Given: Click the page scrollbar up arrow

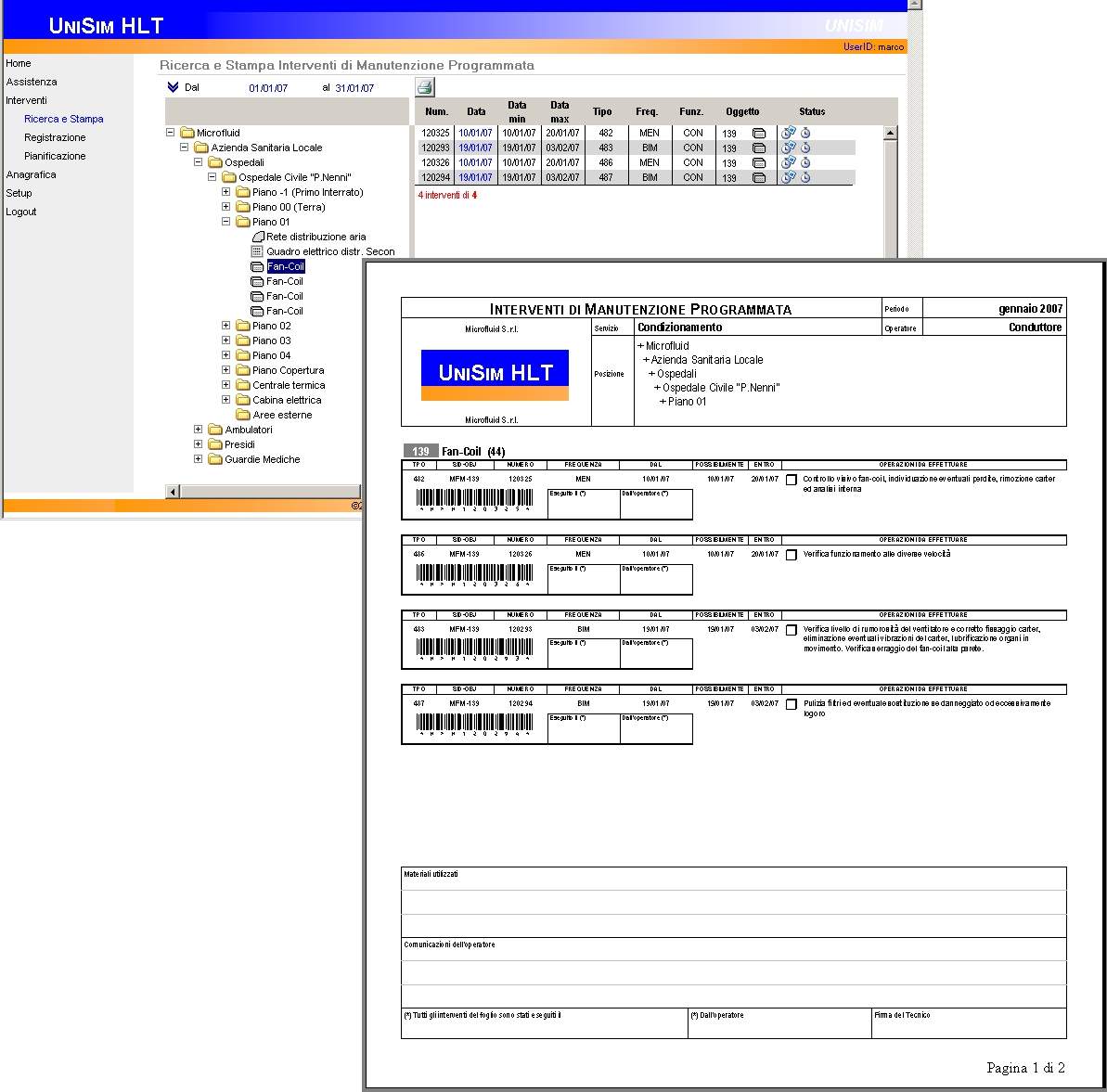Looking at the screenshot, I should (914, 5).
